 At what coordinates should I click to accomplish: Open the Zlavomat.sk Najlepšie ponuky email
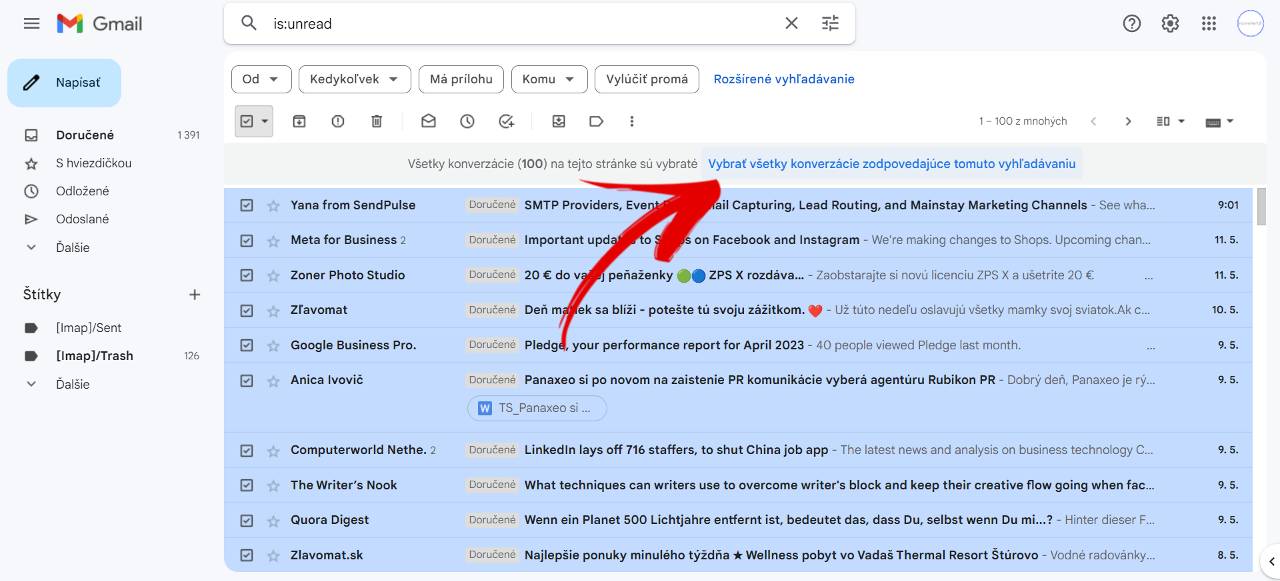[738, 555]
